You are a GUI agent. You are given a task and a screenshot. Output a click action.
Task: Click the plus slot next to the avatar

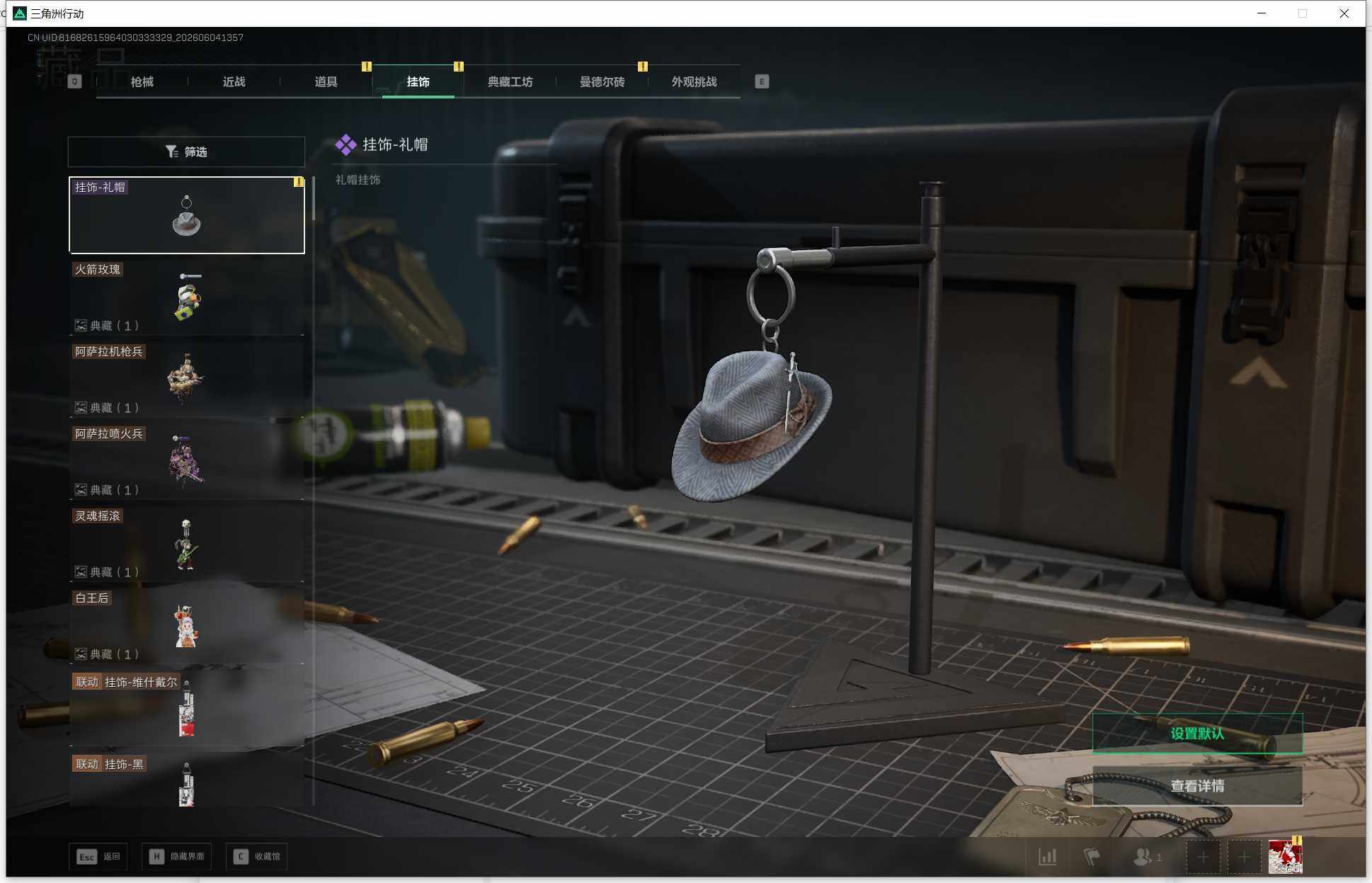point(1244,858)
